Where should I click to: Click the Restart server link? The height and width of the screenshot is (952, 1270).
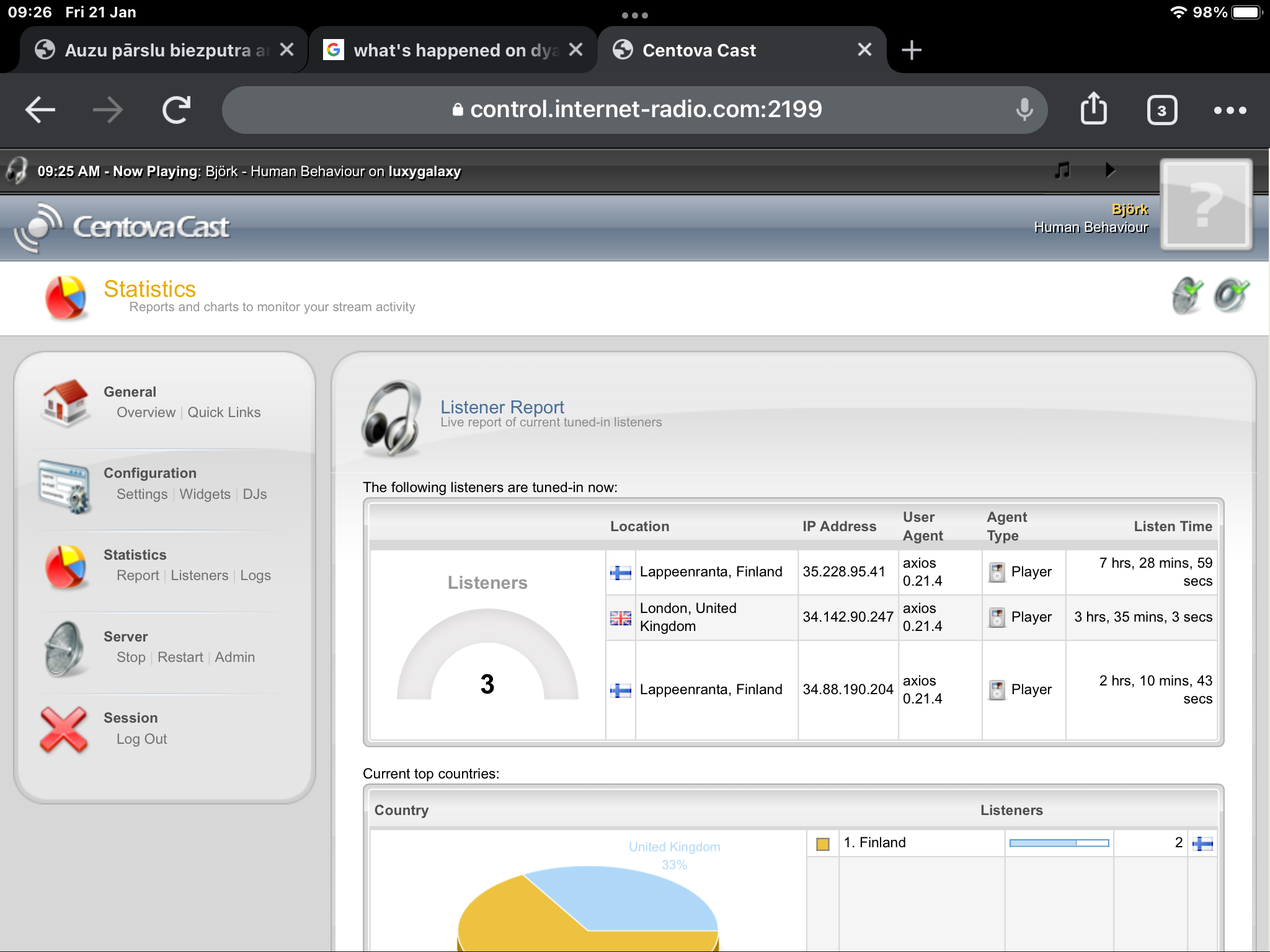click(x=180, y=658)
